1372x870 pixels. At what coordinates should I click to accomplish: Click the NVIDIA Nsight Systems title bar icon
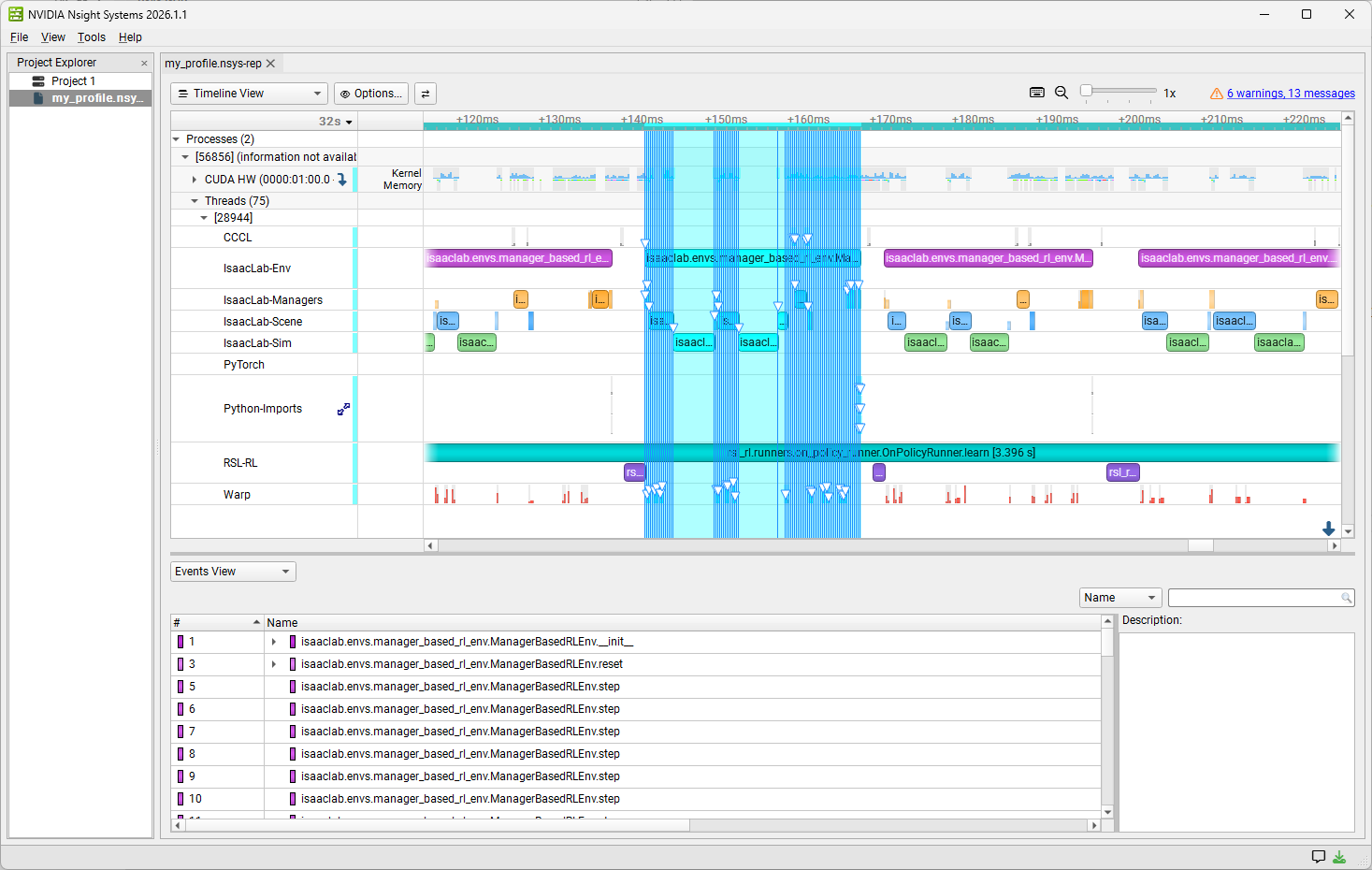16,14
